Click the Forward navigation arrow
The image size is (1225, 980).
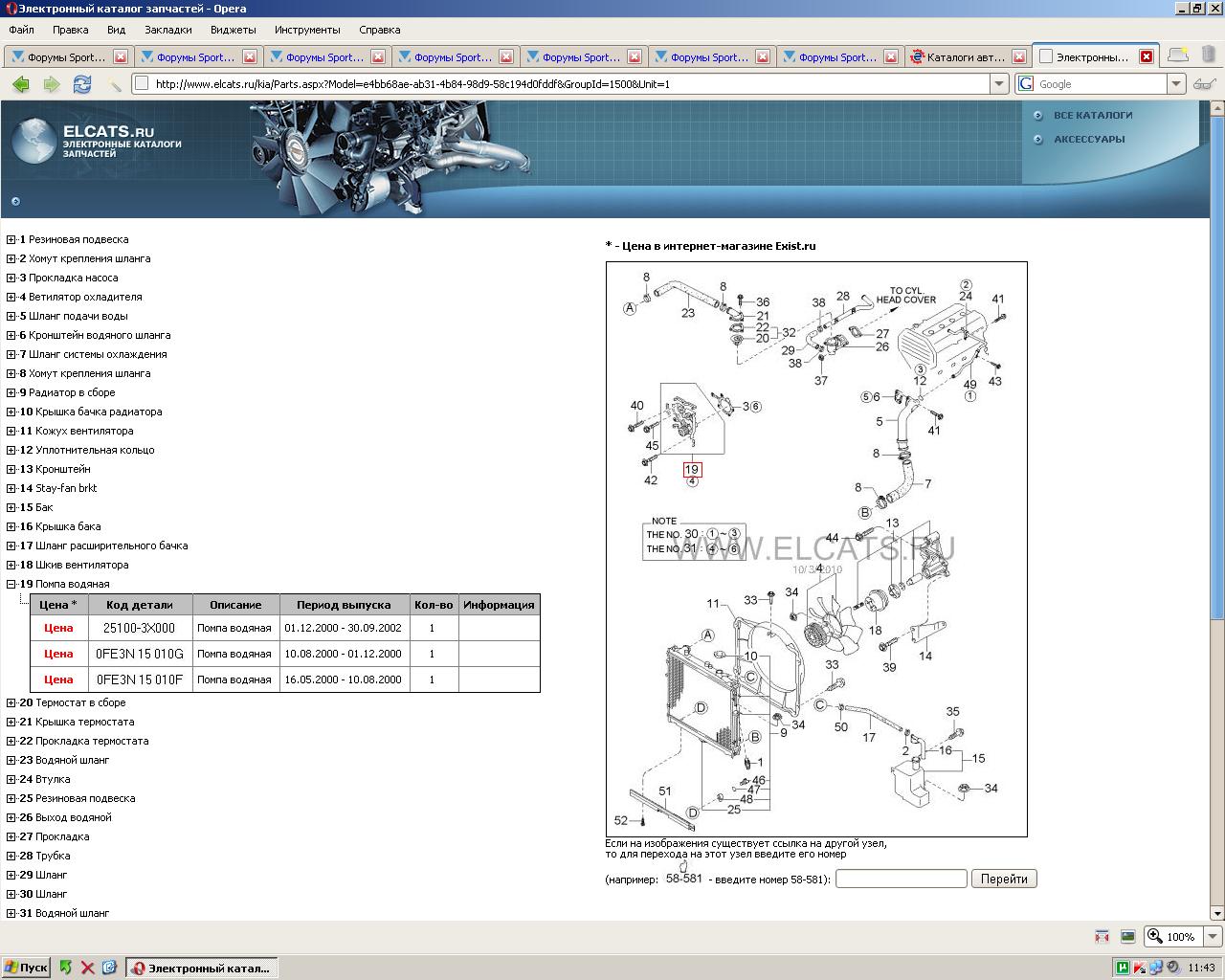point(52,84)
